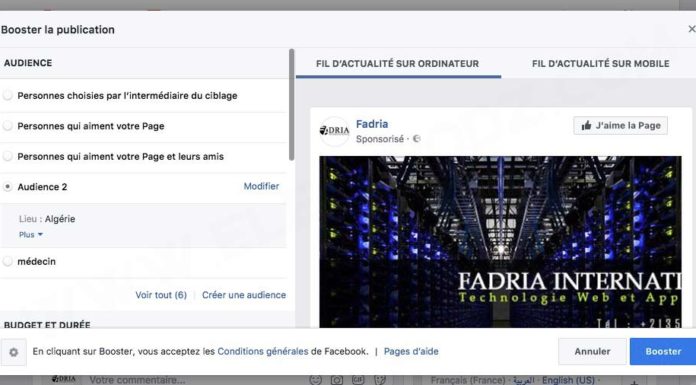Click the Fadria page logo avatar

[x=335, y=131]
